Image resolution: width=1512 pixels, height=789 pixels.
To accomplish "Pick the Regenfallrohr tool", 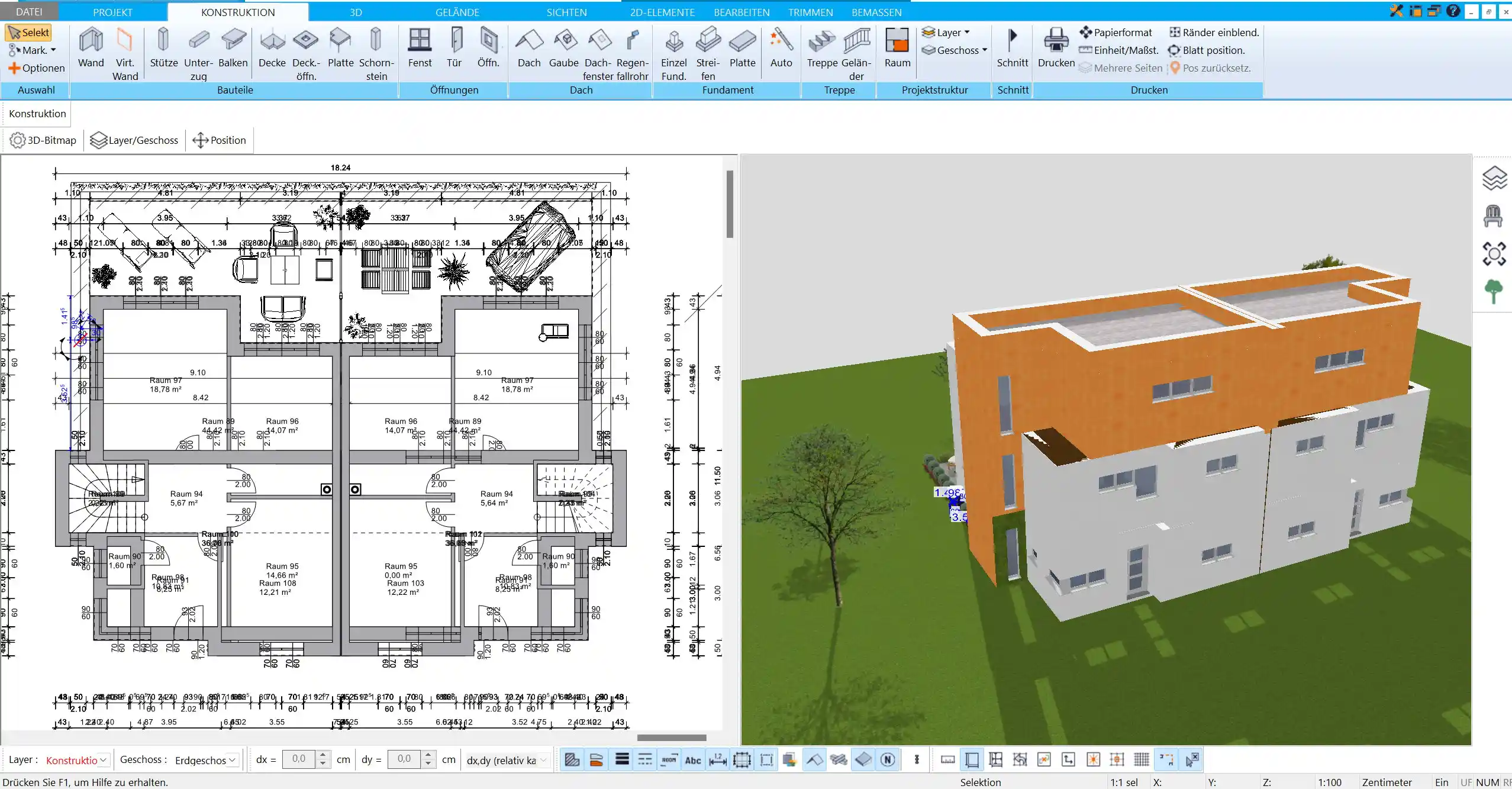I will [632, 54].
